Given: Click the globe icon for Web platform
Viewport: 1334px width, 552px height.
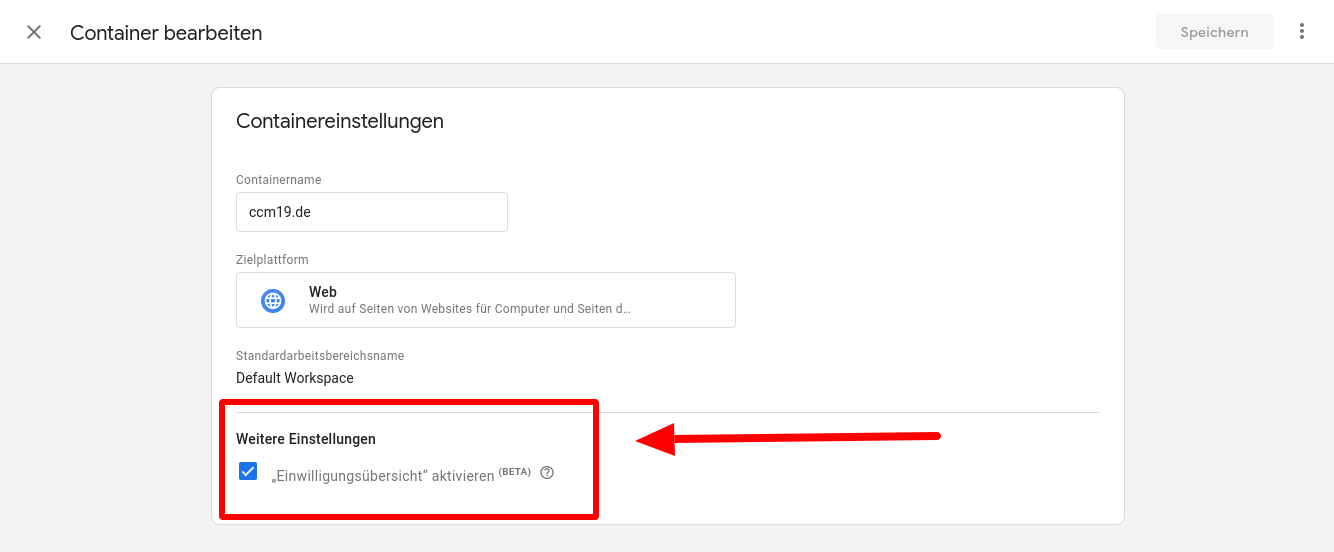Looking at the screenshot, I should pos(273,300).
